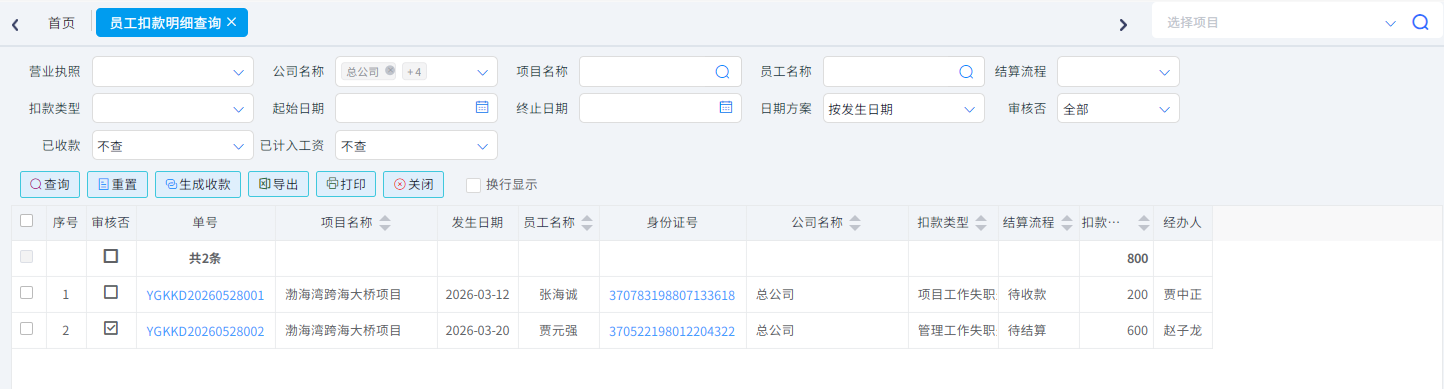Click the +4 tag in 公司名称
The image size is (1444, 389).
(414, 72)
